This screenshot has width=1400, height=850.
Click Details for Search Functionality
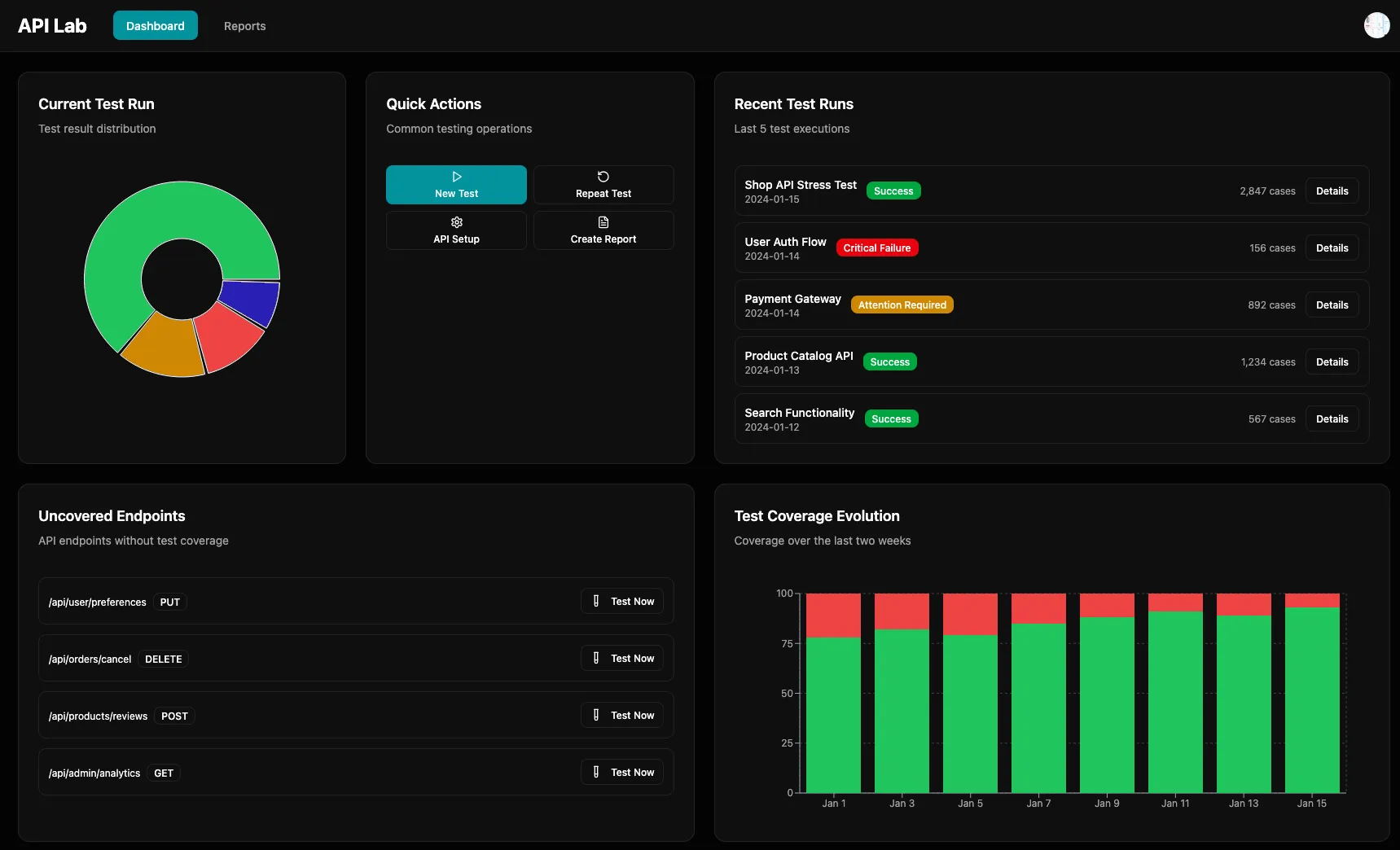click(1332, 418)
